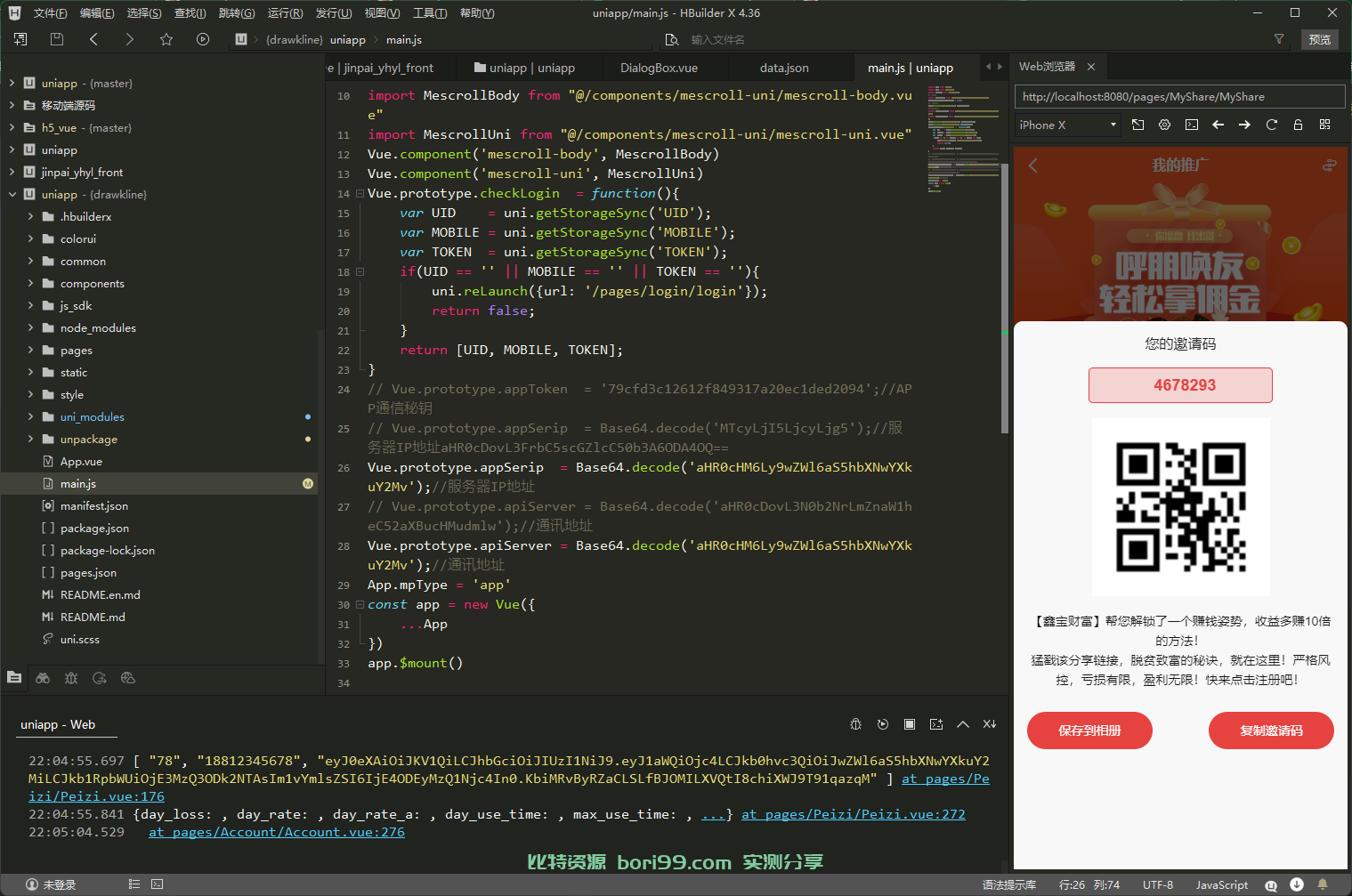Expand the components folder
This screenshot has width=1352, height=896.
click(x=30, y=283)
